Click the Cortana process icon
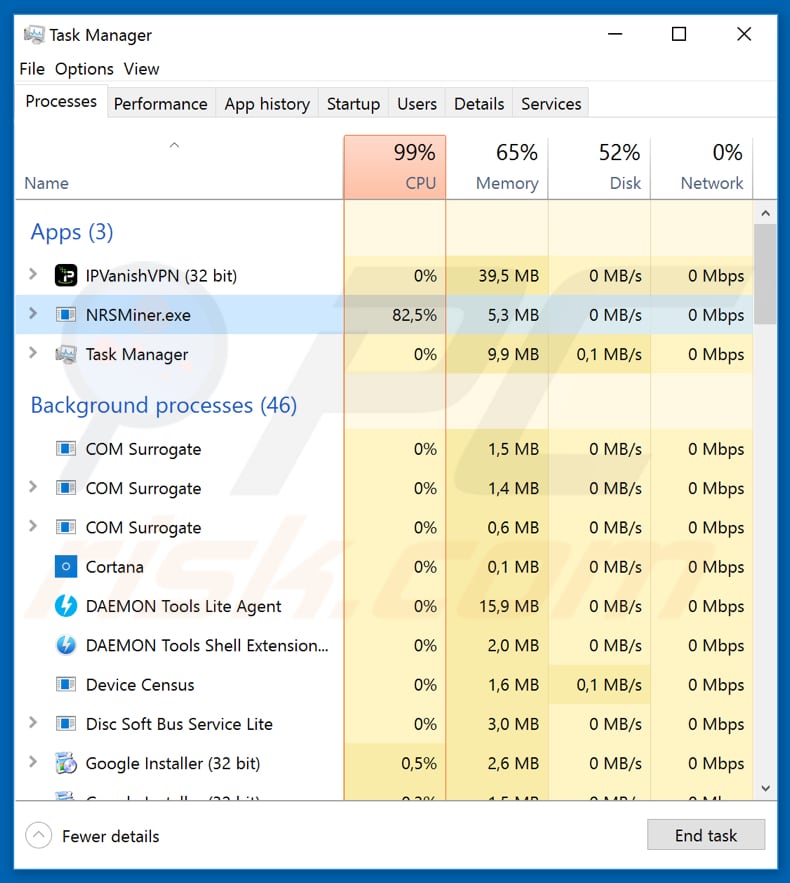Viewport: 790px width, 883px height. [x=66, y=567]
